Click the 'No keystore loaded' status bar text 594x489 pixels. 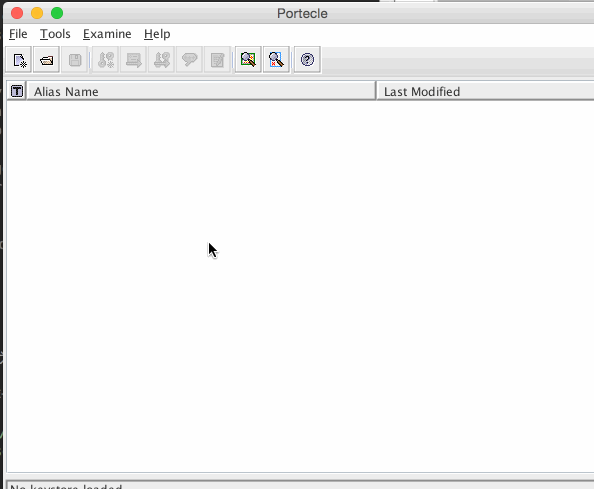pos(66,486)
